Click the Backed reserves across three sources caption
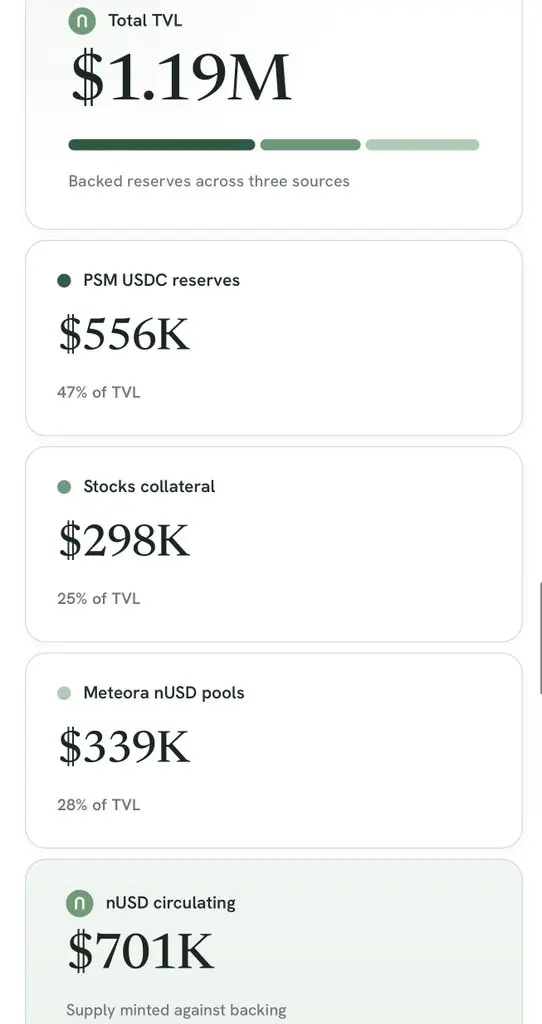 209,181
